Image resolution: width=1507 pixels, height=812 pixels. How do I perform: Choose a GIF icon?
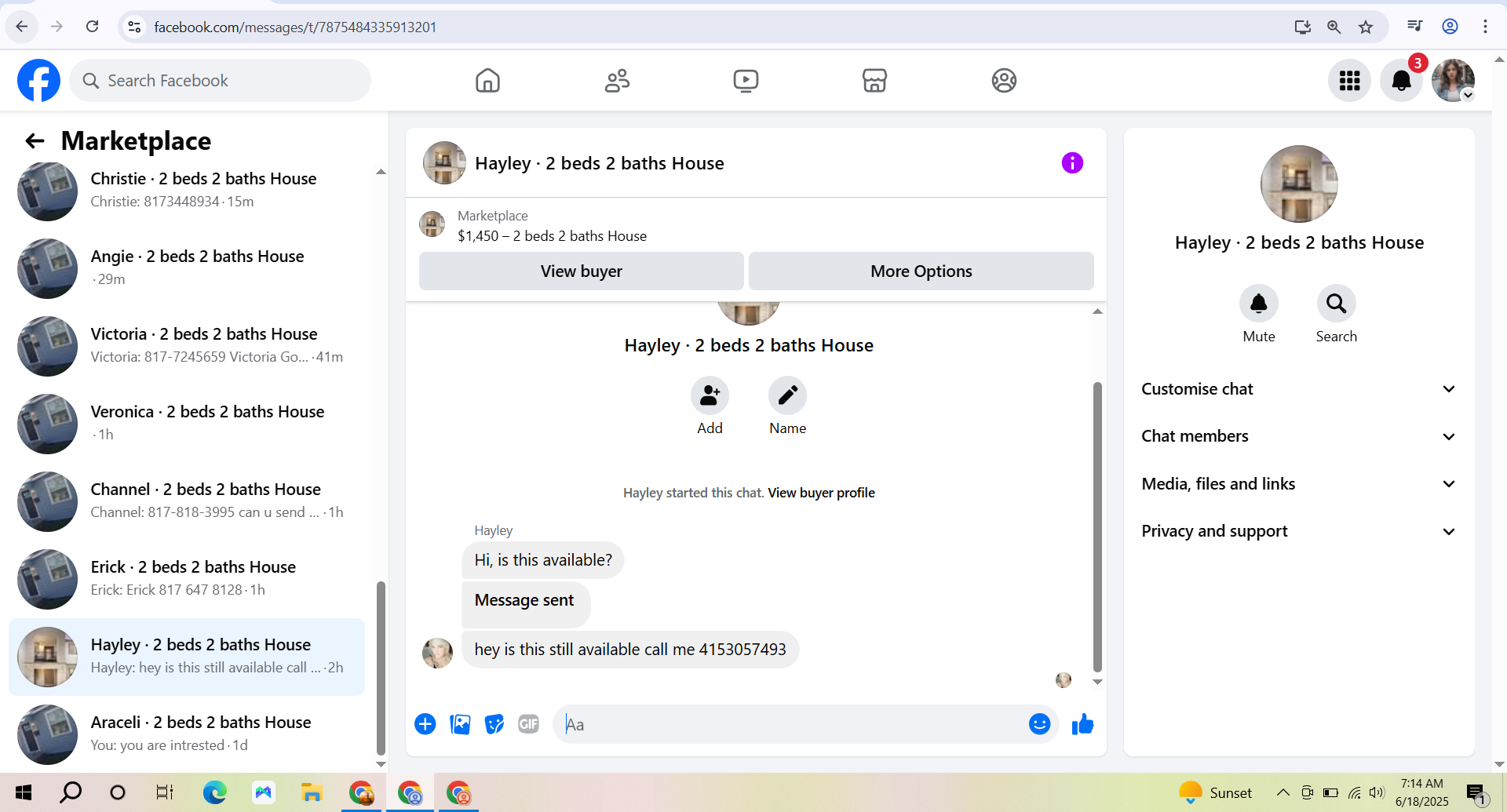pyautogui.click(x=529, y=724)
